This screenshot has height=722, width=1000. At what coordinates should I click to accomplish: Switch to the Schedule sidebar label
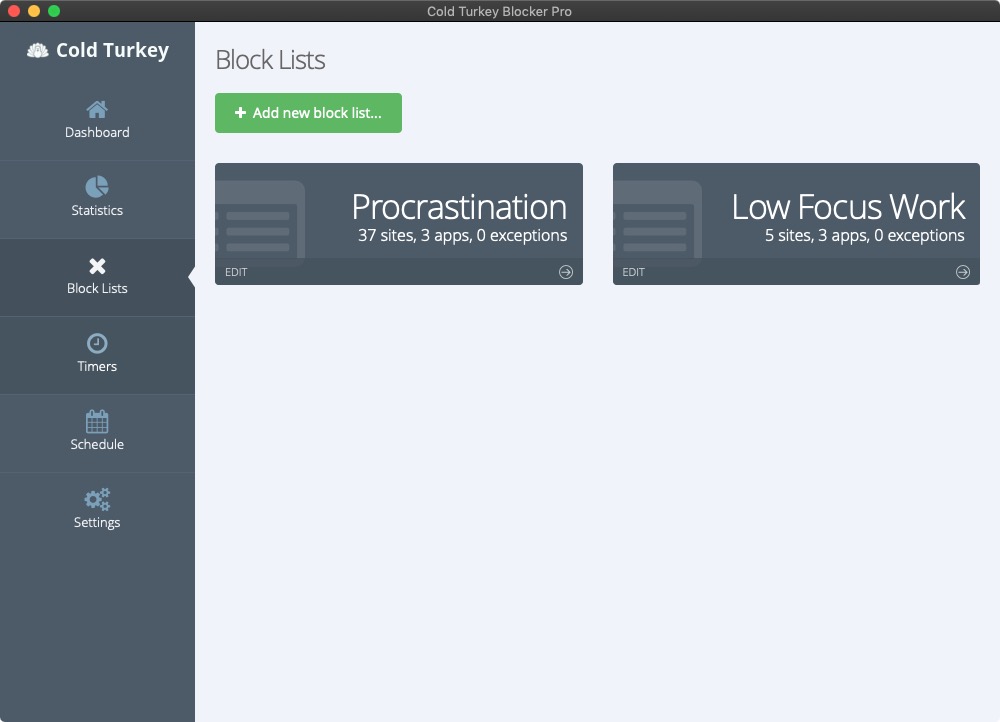click(x=97, y=444)
